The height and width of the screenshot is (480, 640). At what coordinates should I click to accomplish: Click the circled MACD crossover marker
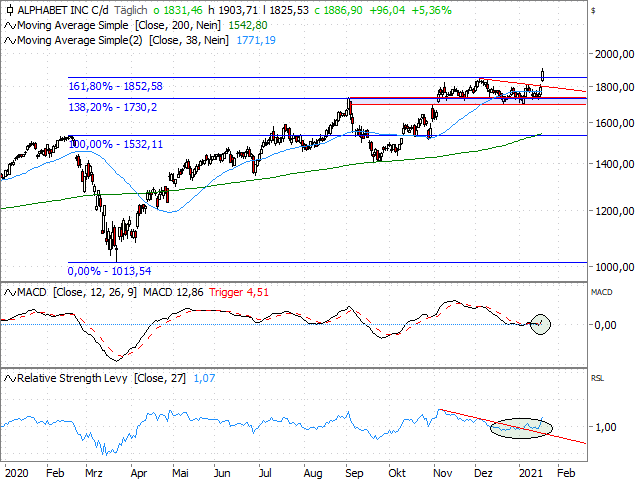tap(540, 324)
